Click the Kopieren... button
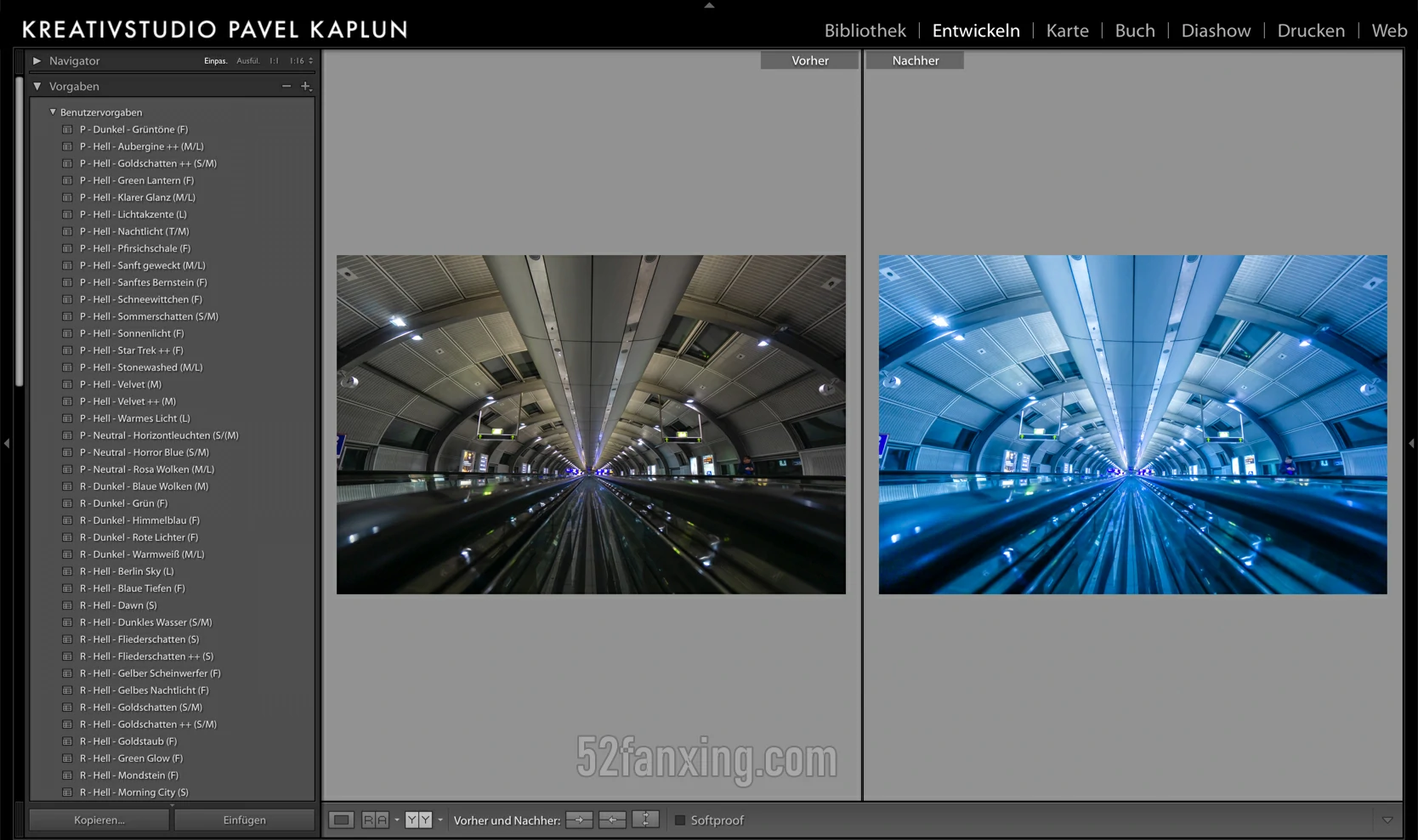1418x840 pixels. [99, 820]
